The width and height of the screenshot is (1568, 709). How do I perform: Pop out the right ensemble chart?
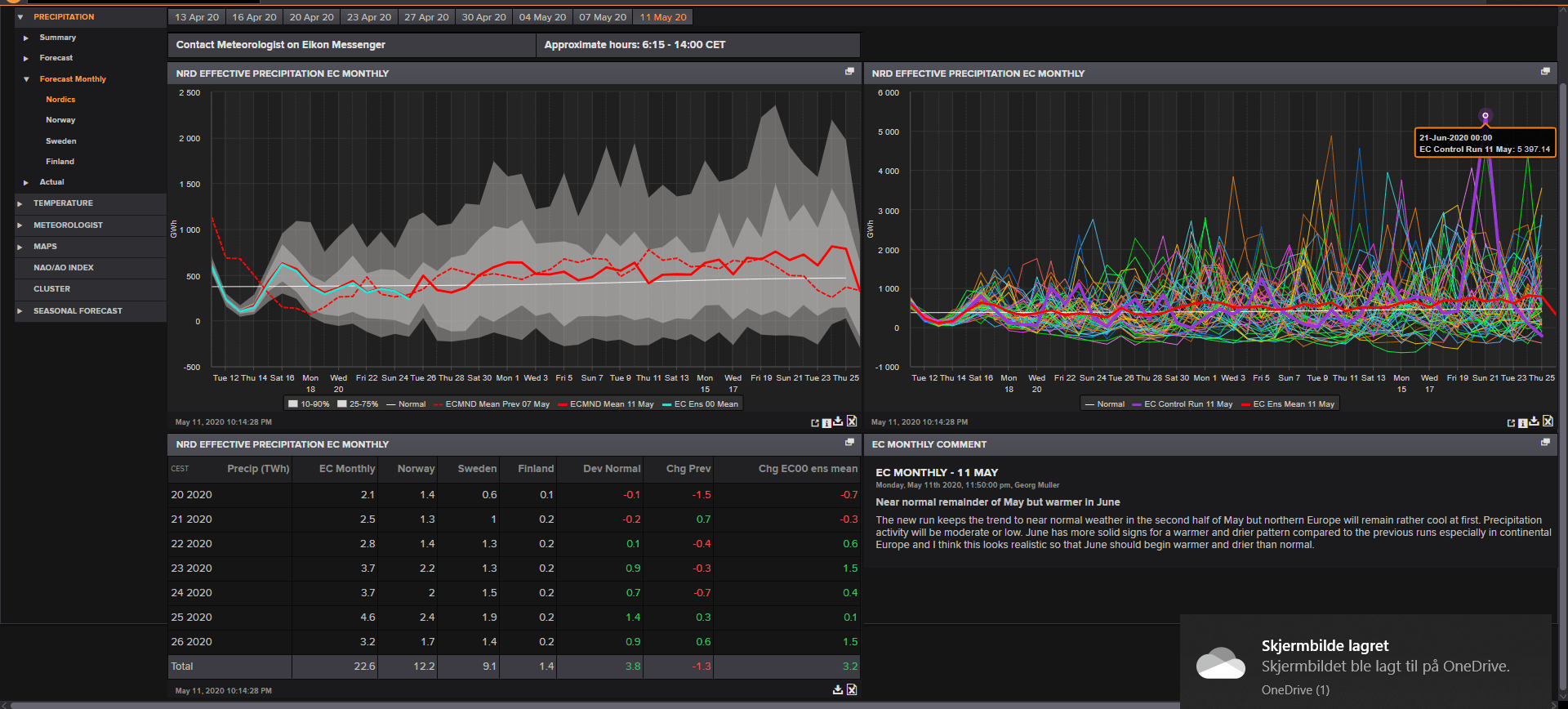tap(1511, 422)
